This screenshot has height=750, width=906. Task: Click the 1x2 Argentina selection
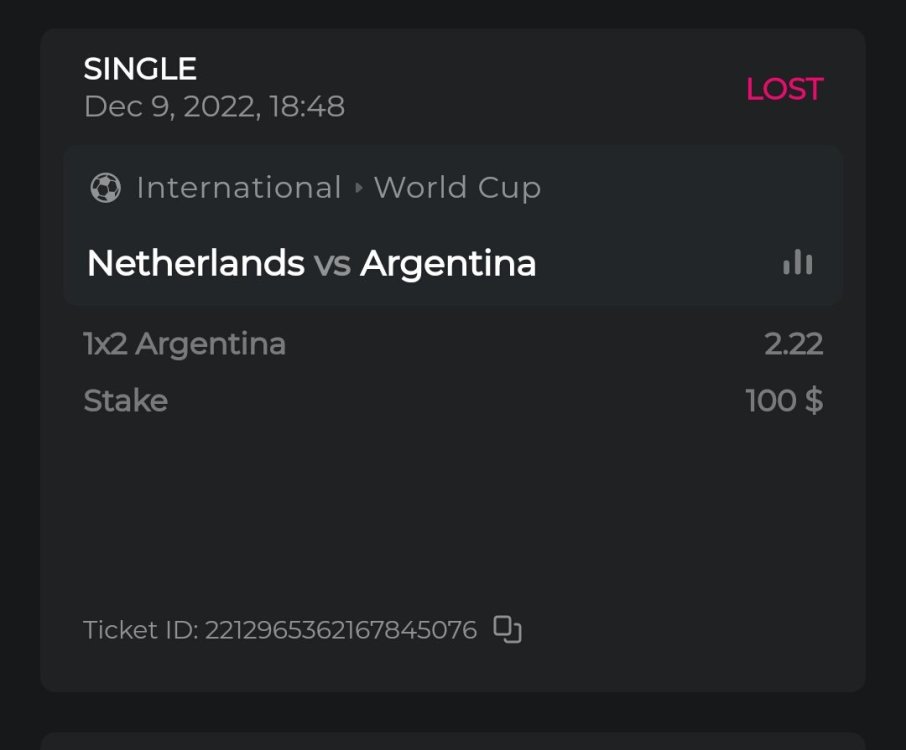[x=184, y=344]
